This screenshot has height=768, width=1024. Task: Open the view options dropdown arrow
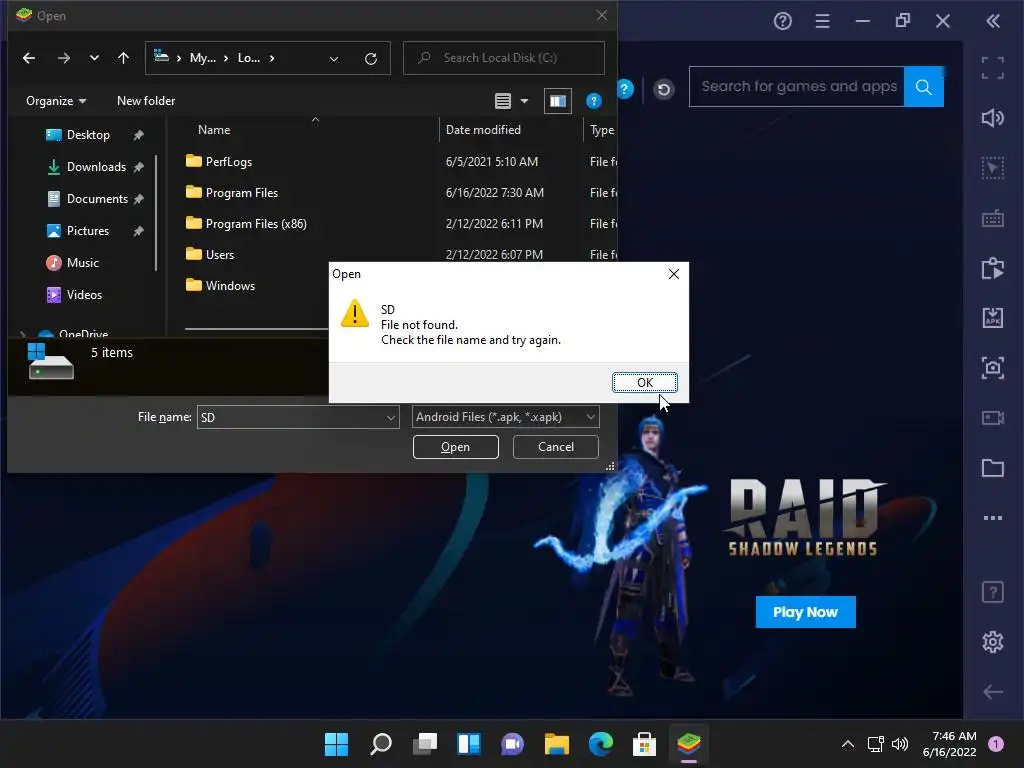[x=524, y=101]
